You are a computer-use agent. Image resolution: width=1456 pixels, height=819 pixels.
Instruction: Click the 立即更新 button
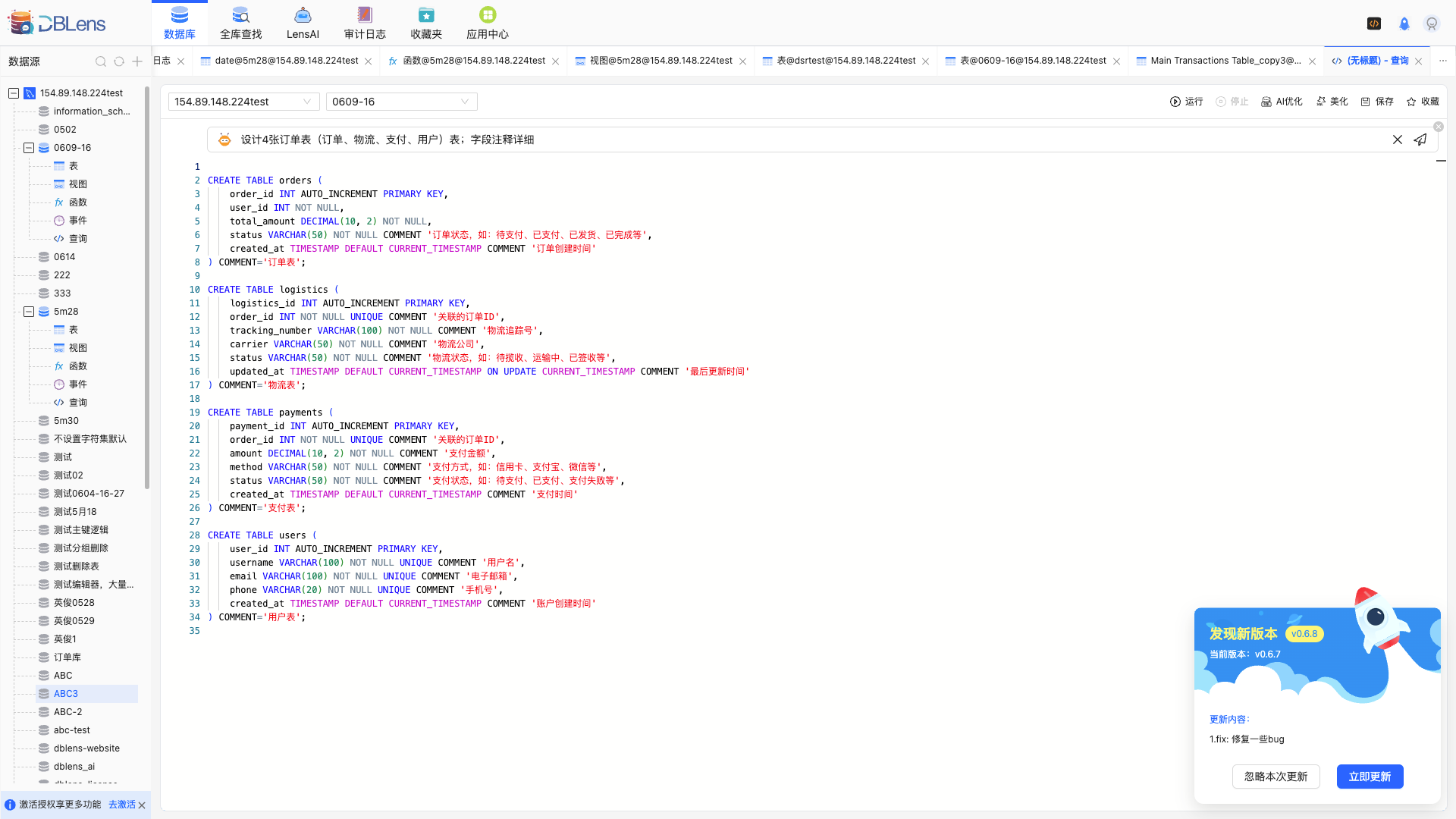pyautogui.click(x=1370, y=777)
